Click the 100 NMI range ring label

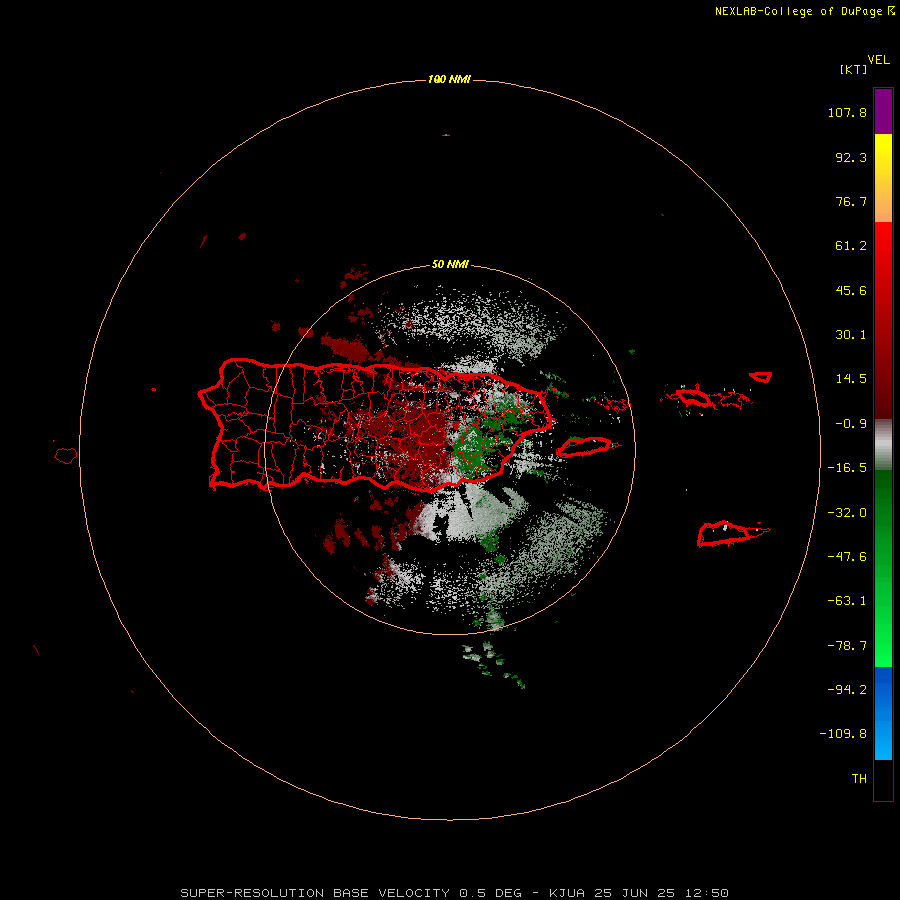[449, 79]
